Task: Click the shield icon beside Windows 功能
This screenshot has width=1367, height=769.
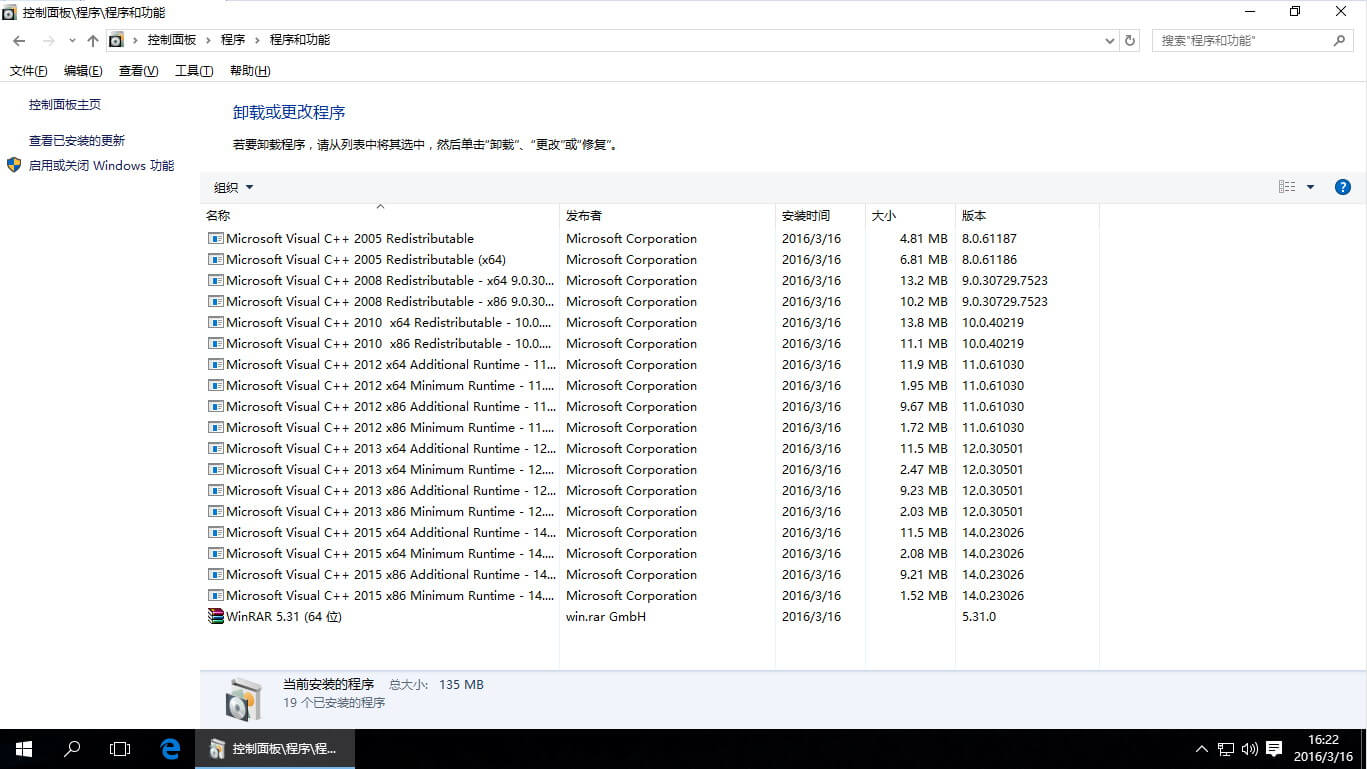Action: pos(14,165)
